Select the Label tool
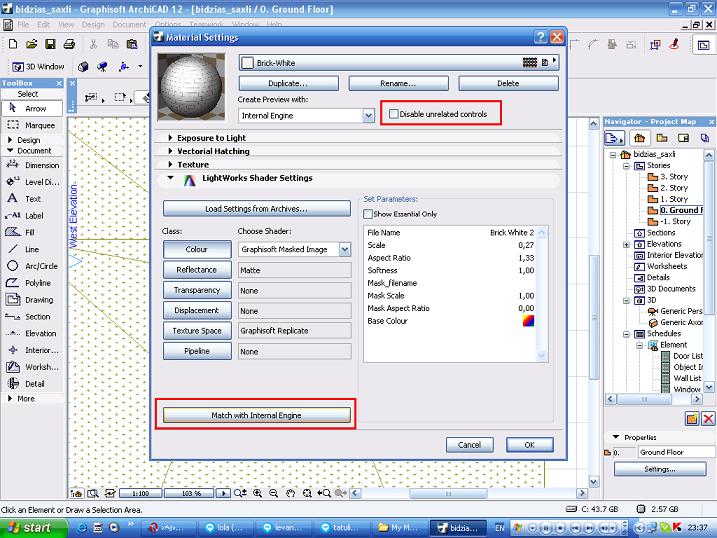The image size is (717, 538). [x=33, y=215]
